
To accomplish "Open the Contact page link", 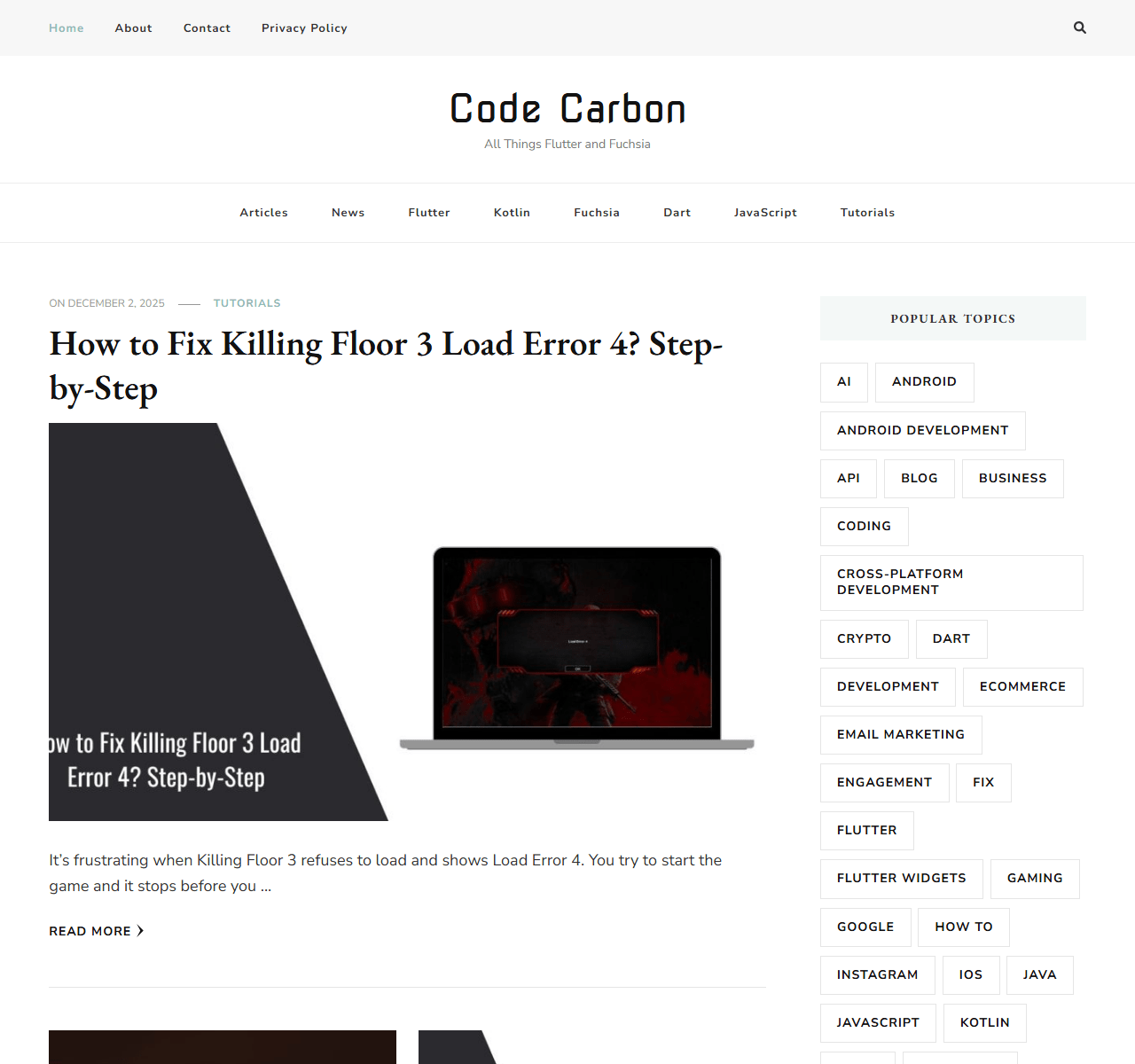I will [x=207, y=28].
